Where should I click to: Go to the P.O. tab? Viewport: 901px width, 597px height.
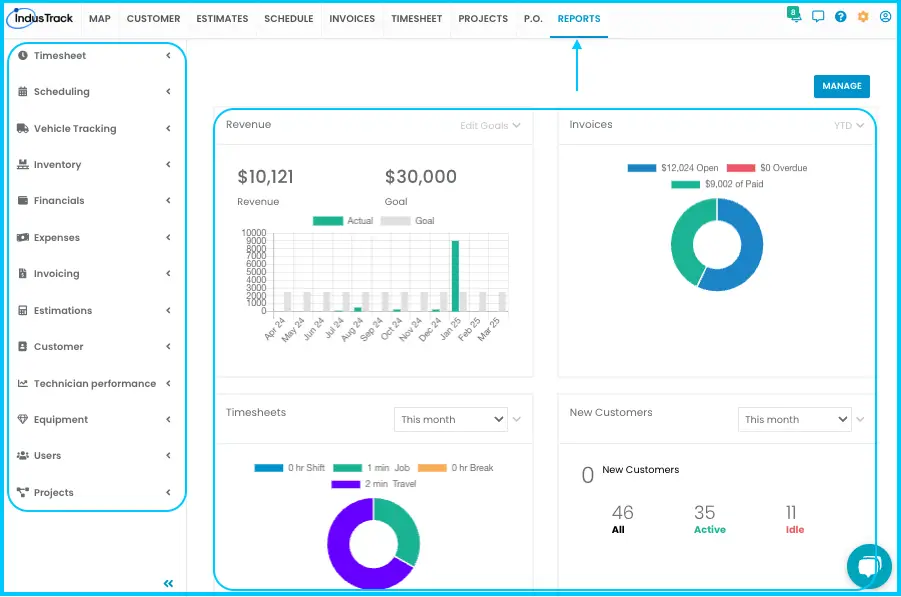(533, 18)
